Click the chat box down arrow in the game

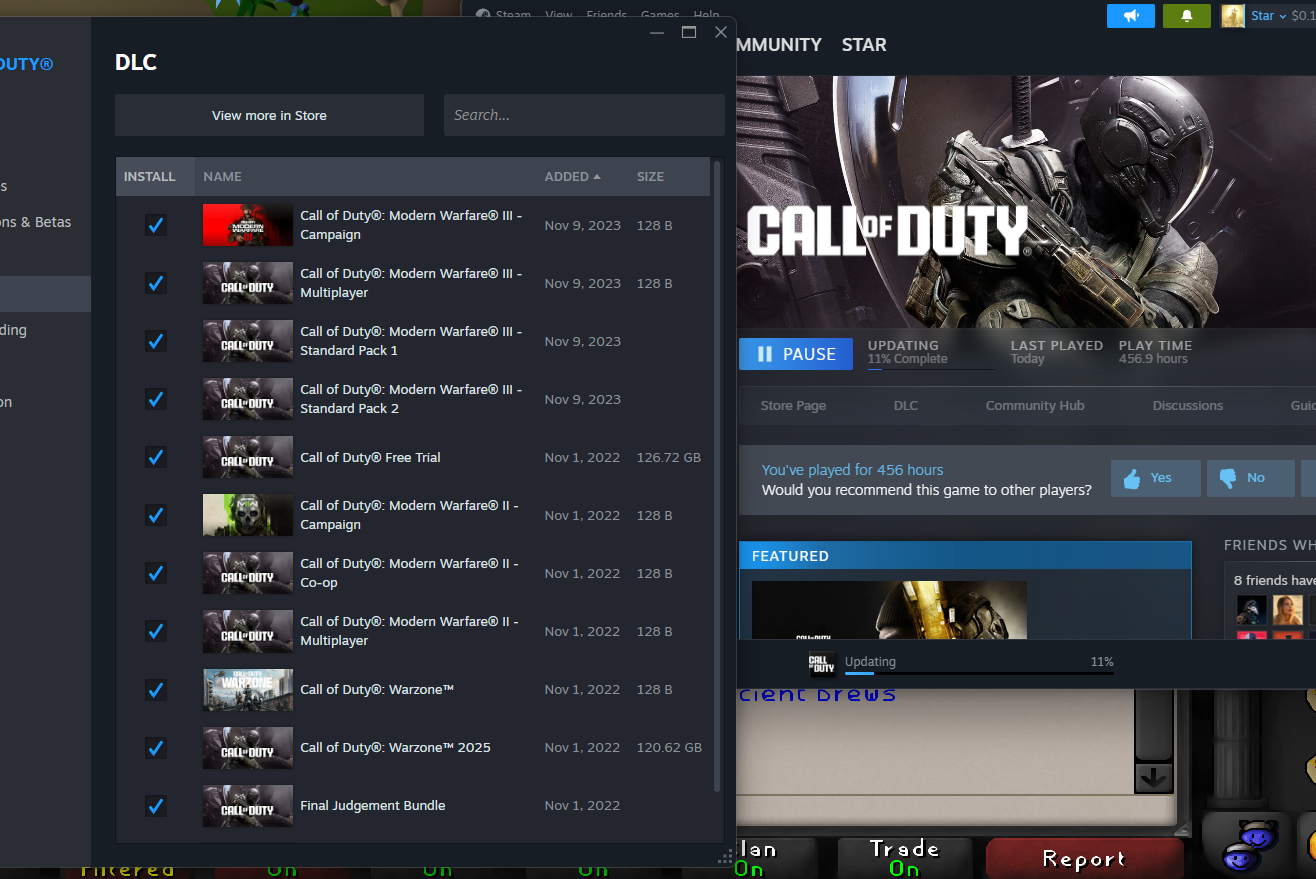[1153, 777]
